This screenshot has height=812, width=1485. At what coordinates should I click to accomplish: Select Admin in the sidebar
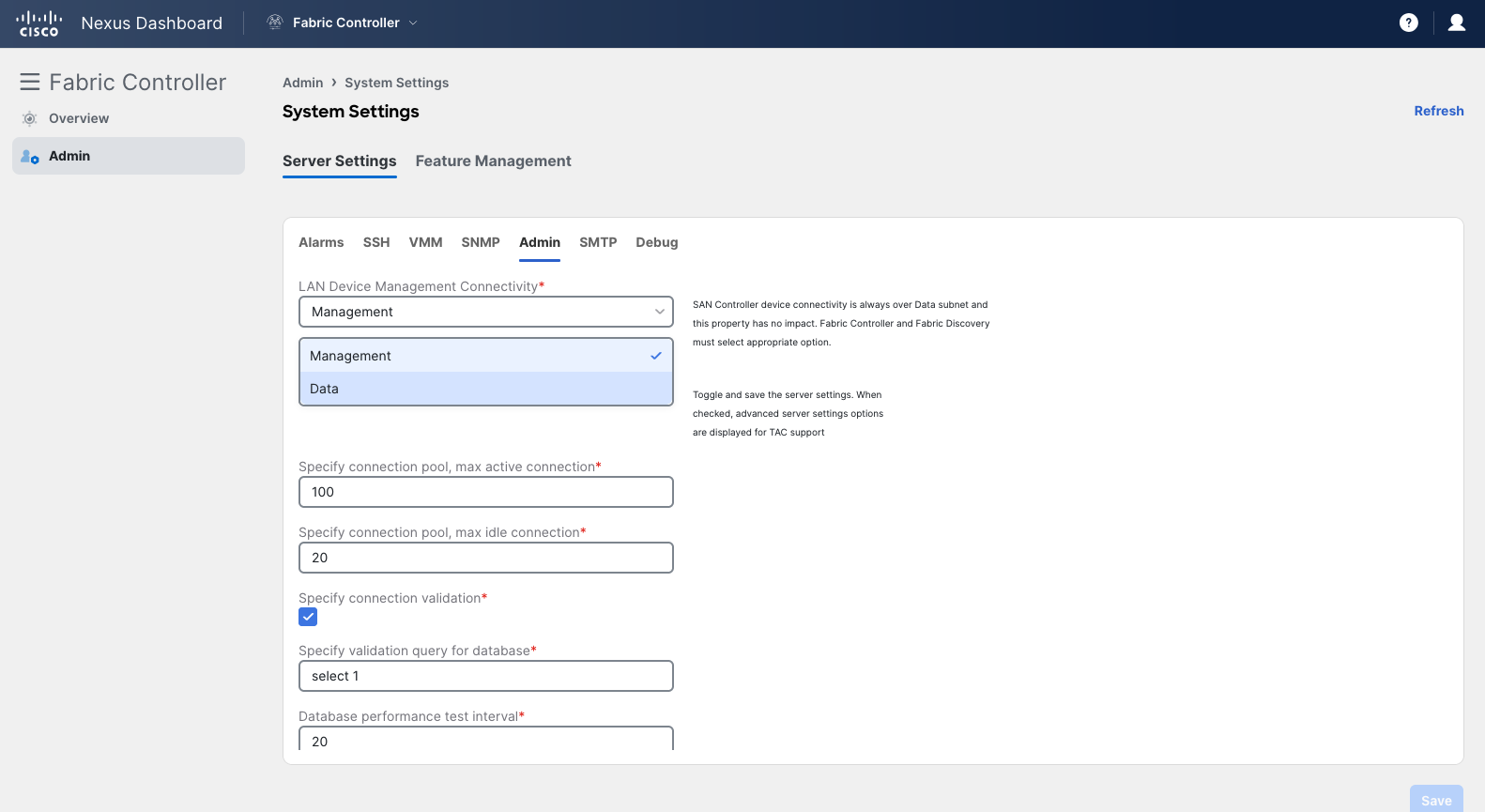click(x=129, y=156)
